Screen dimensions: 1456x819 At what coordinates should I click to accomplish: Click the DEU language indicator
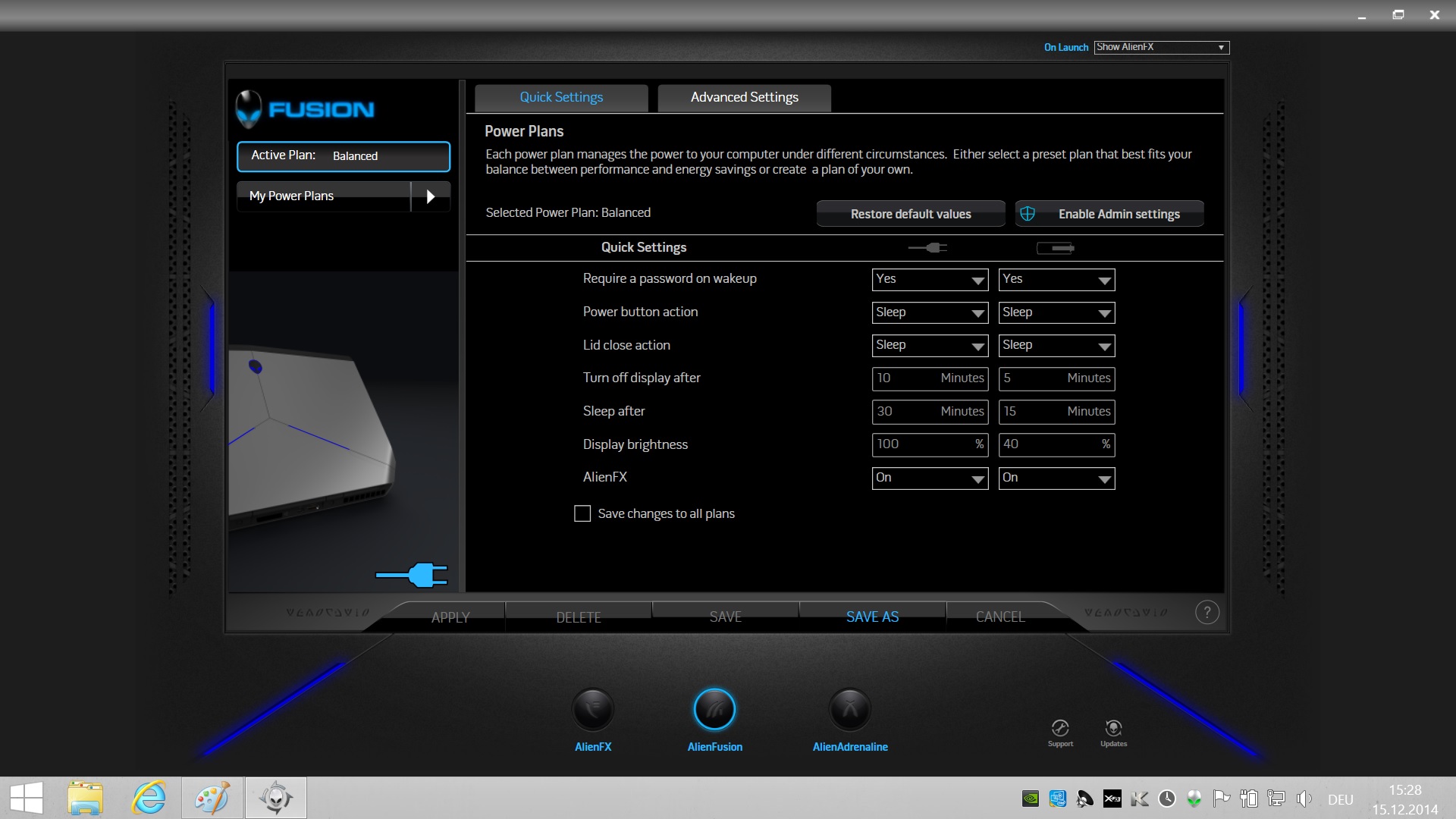(1340, 799)
